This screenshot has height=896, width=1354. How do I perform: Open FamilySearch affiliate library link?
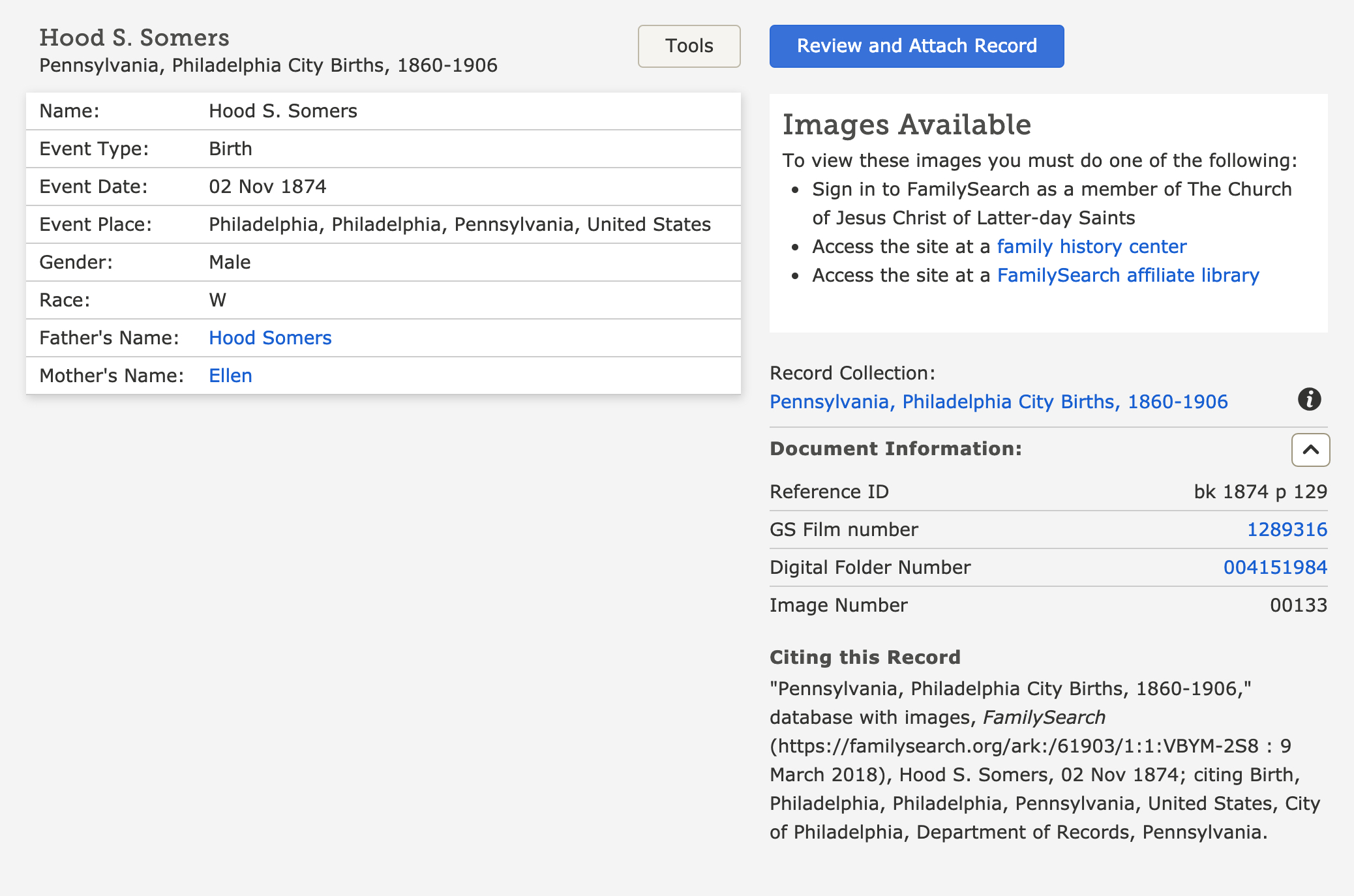[1128, 275]
